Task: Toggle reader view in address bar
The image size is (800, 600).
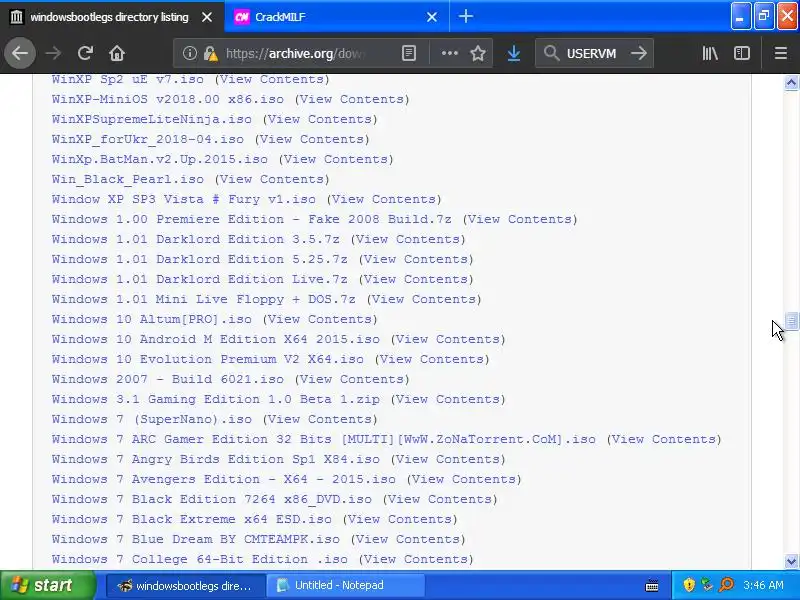Action: click(x=409, y=53)
